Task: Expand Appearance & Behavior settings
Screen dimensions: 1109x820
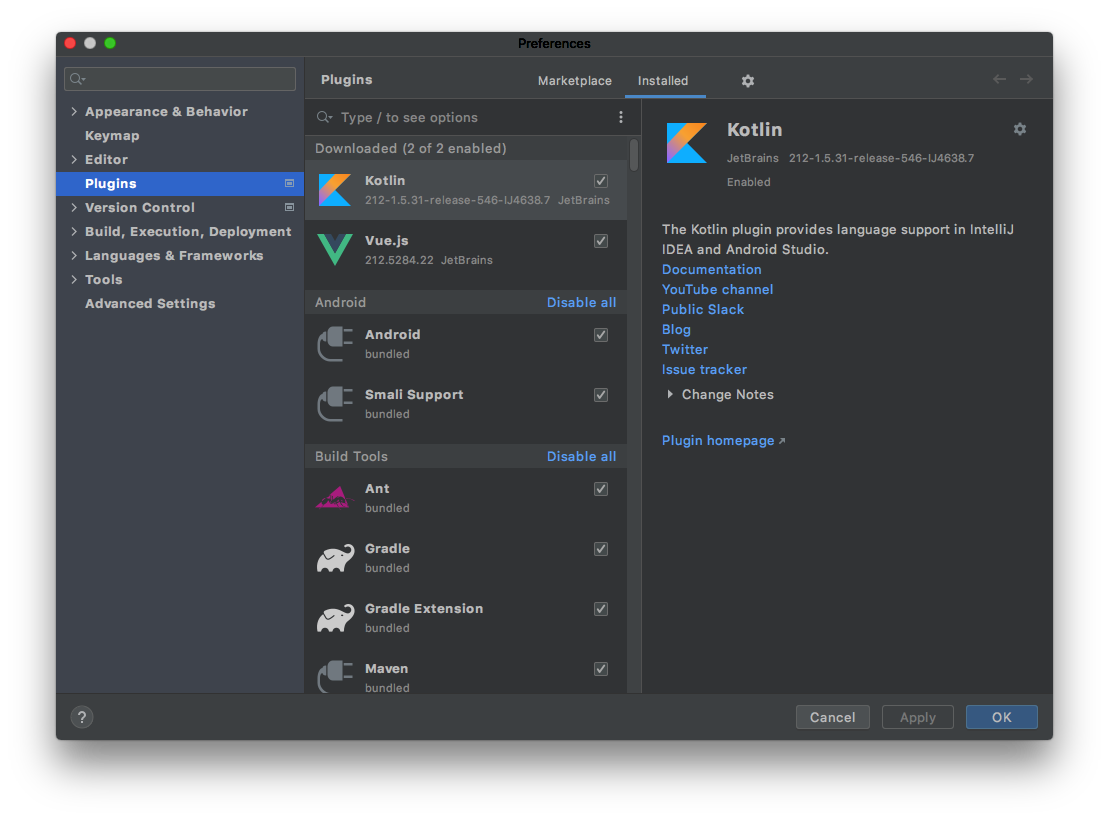Action: (x=74, y=111)
